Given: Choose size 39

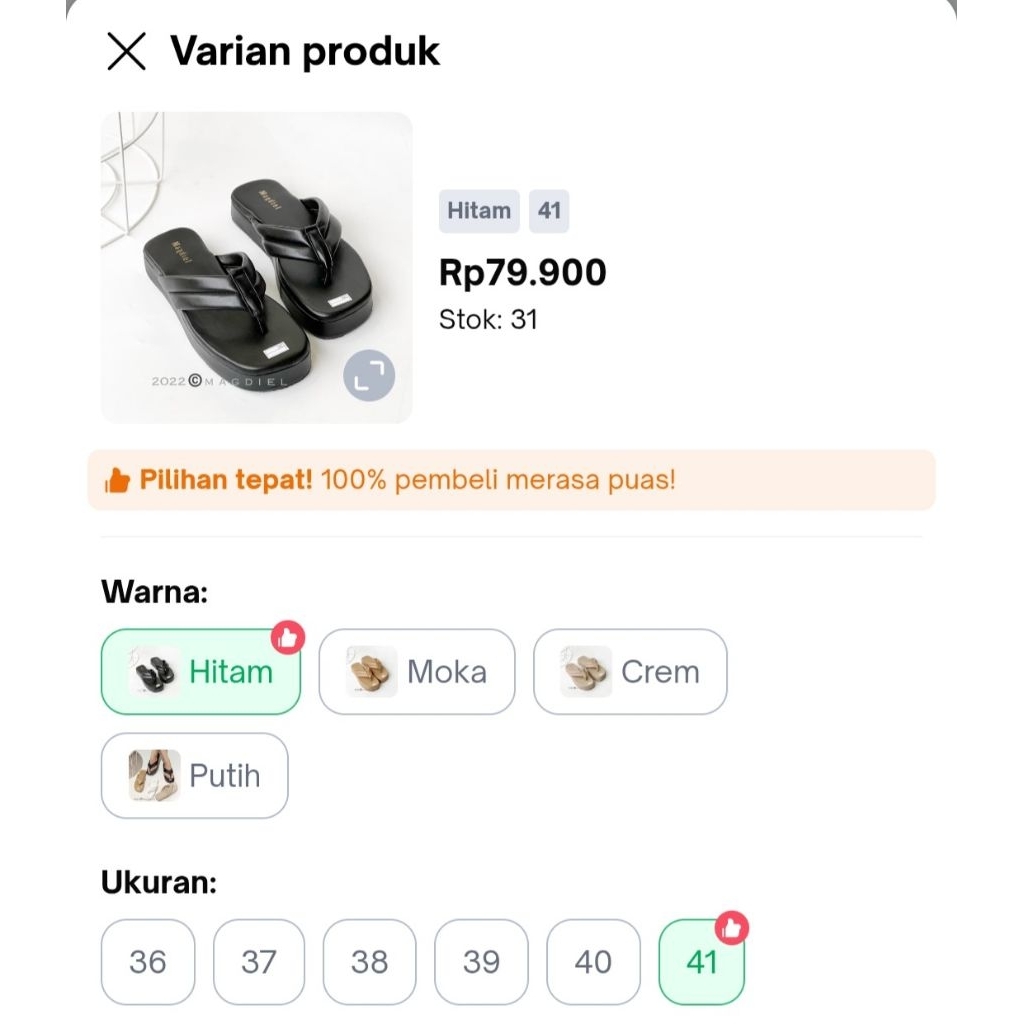Looking at the screenshot, I should tap(480, 962).
